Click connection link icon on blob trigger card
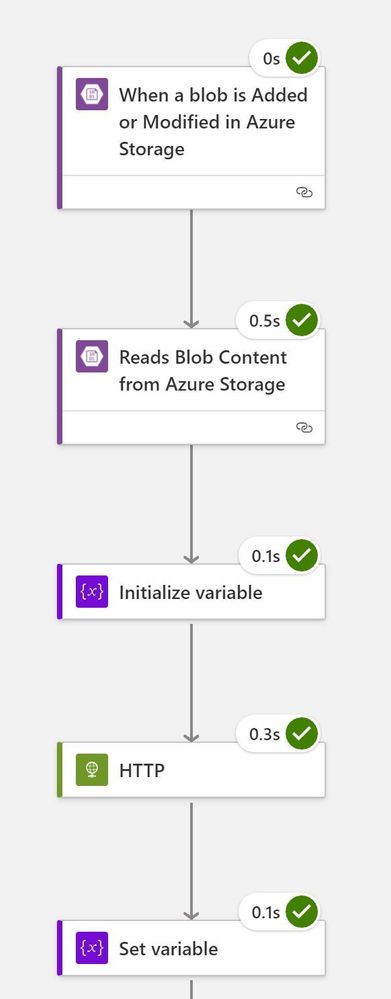 pos(304,192)
